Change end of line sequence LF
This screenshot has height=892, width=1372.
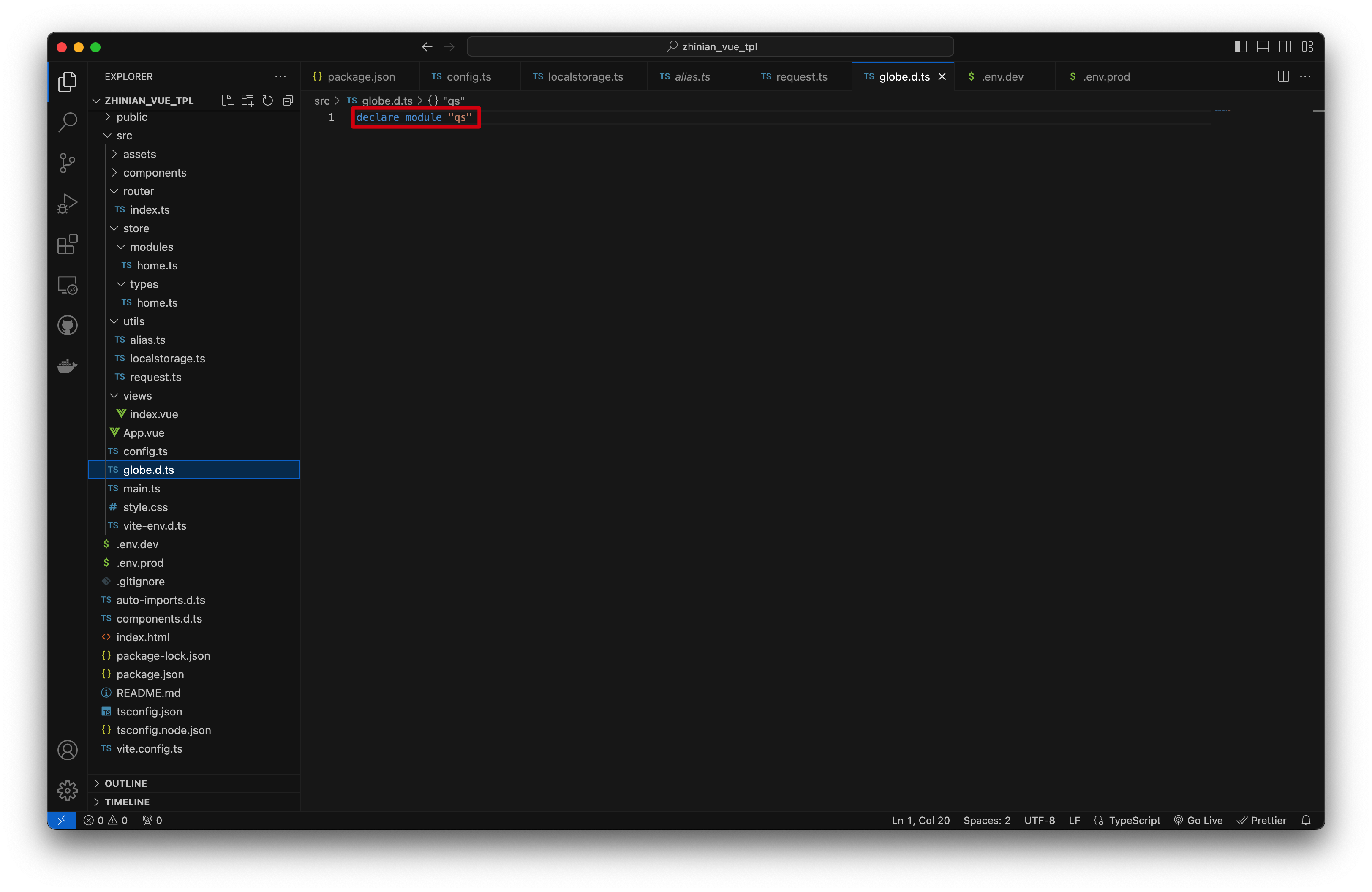tap(1074, 820)
